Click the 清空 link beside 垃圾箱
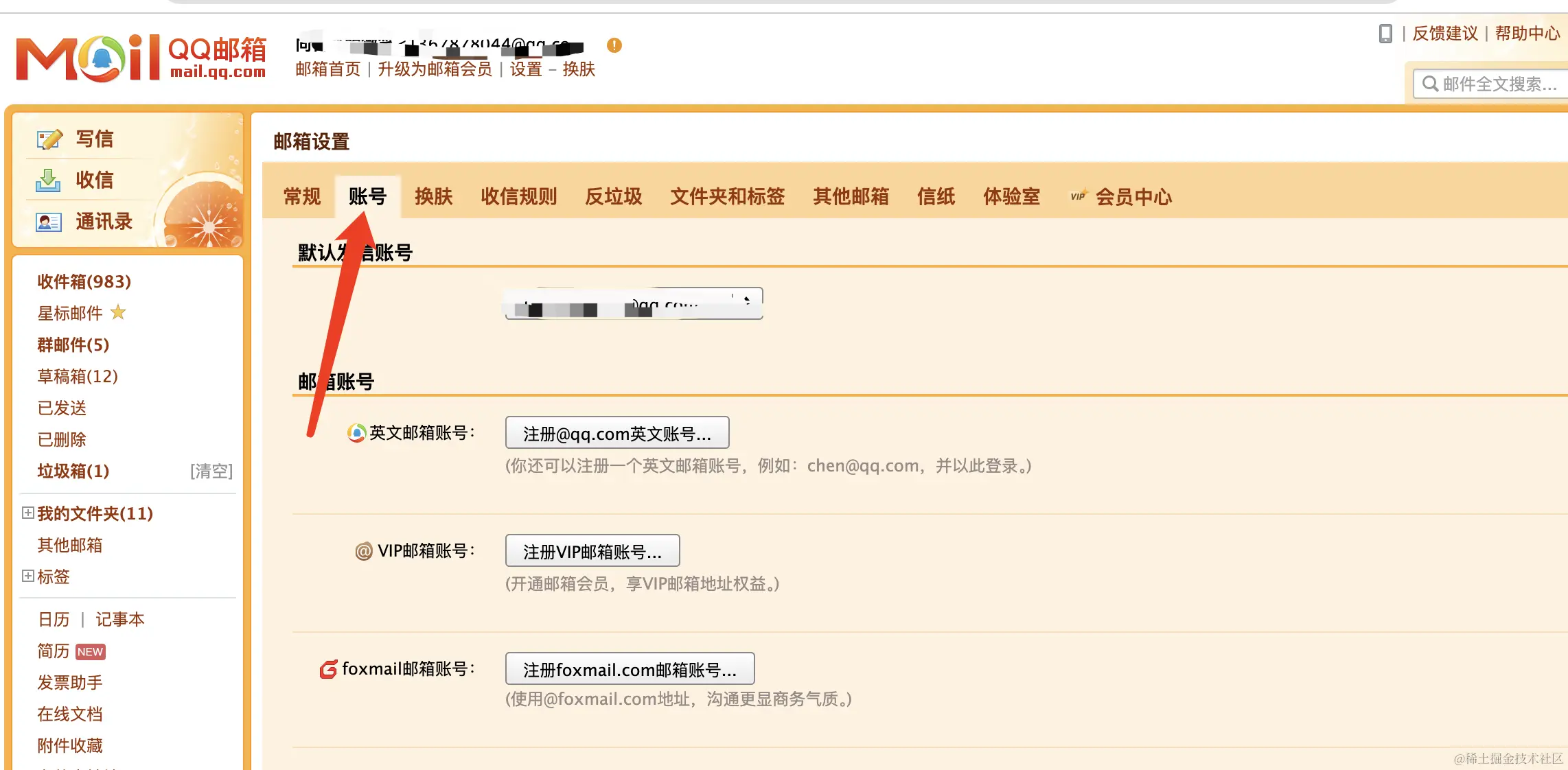This screenshot has height=770, width=1568. click(x=211, y=471)
